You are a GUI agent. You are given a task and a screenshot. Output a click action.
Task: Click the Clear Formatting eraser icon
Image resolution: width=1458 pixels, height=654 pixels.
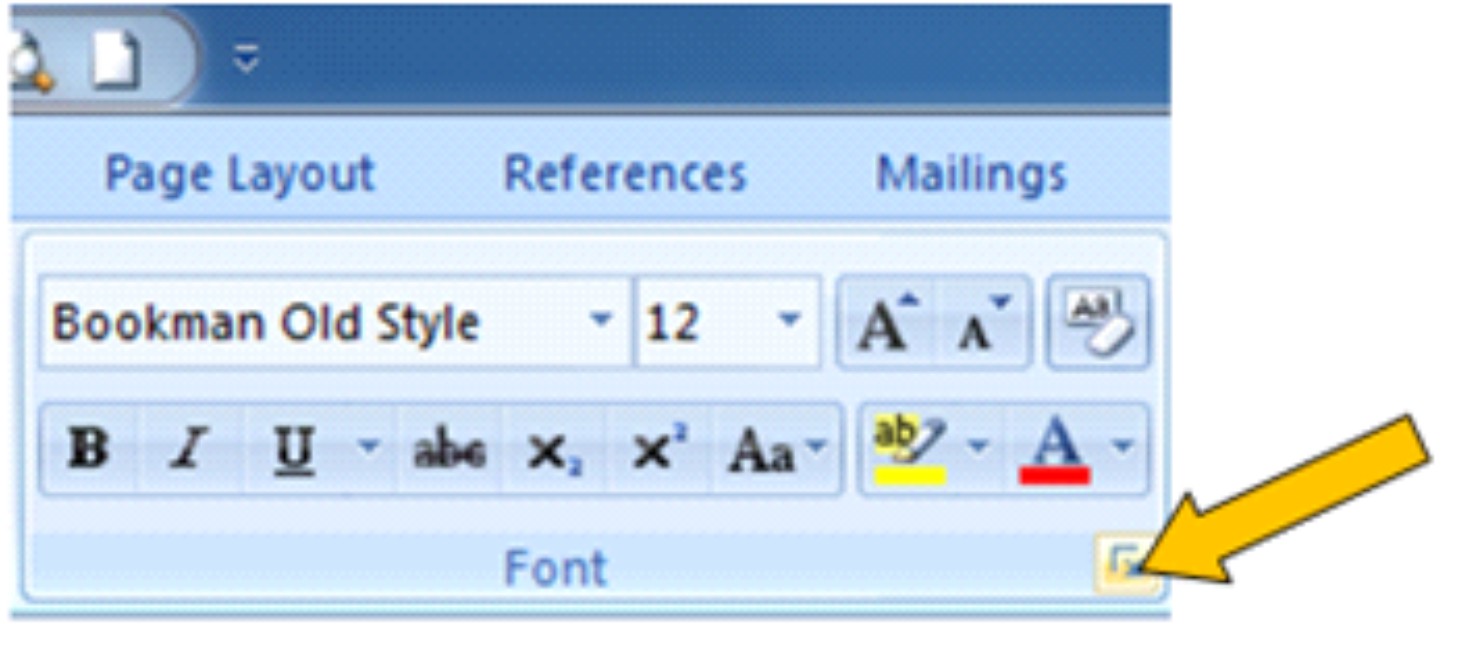coord(1097,322)
